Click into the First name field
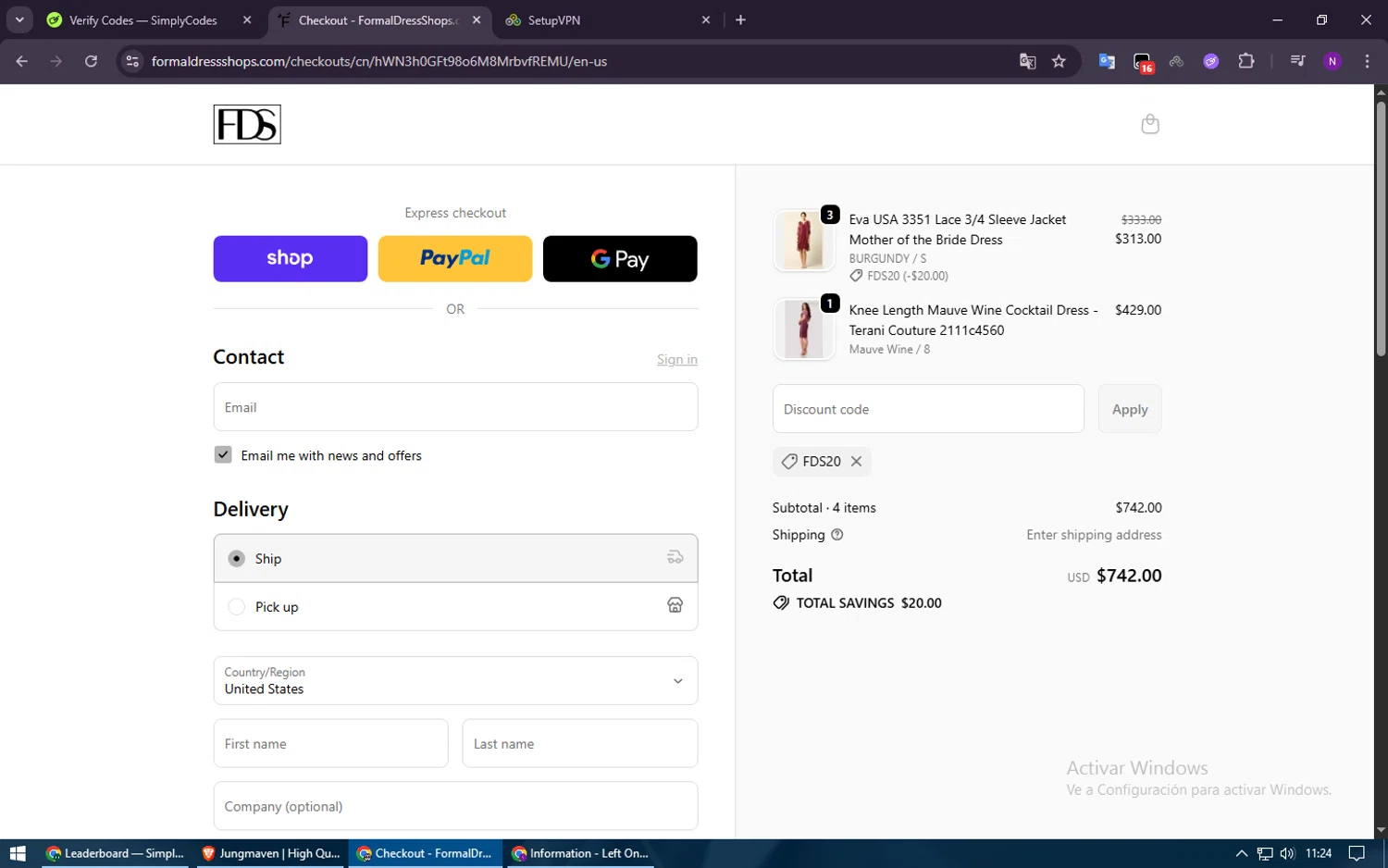Screen dimensions: 1388x868 click(x=330, y=743)
